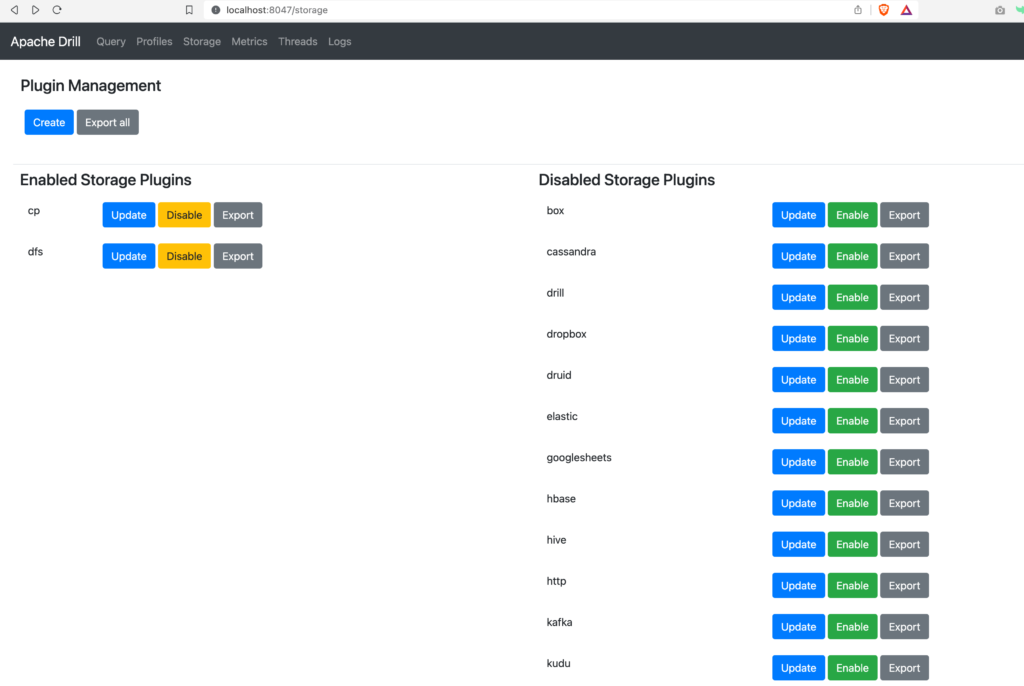Enable the cassandra storage plugin
The width and height of the screenshot is (1024, 686).
(852, 256)
